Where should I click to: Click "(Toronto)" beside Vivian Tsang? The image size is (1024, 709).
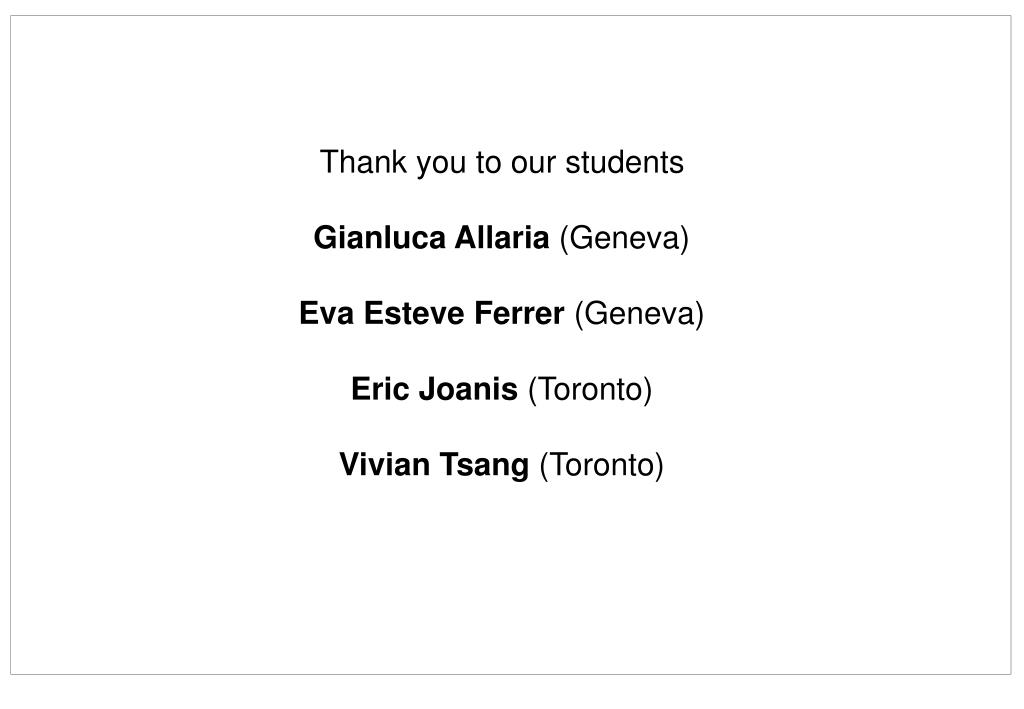point(601,465)
